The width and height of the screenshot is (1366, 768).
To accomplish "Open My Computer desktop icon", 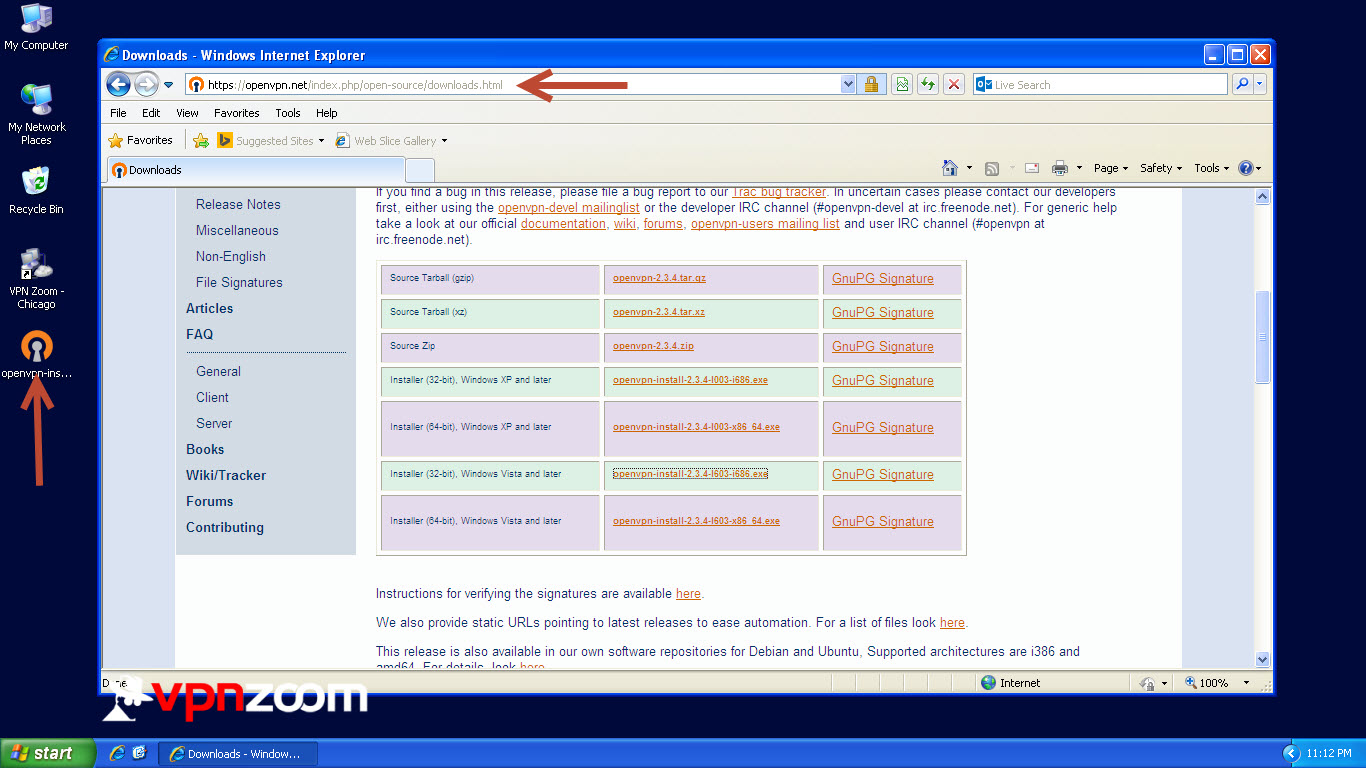I will tap(37, 27).
